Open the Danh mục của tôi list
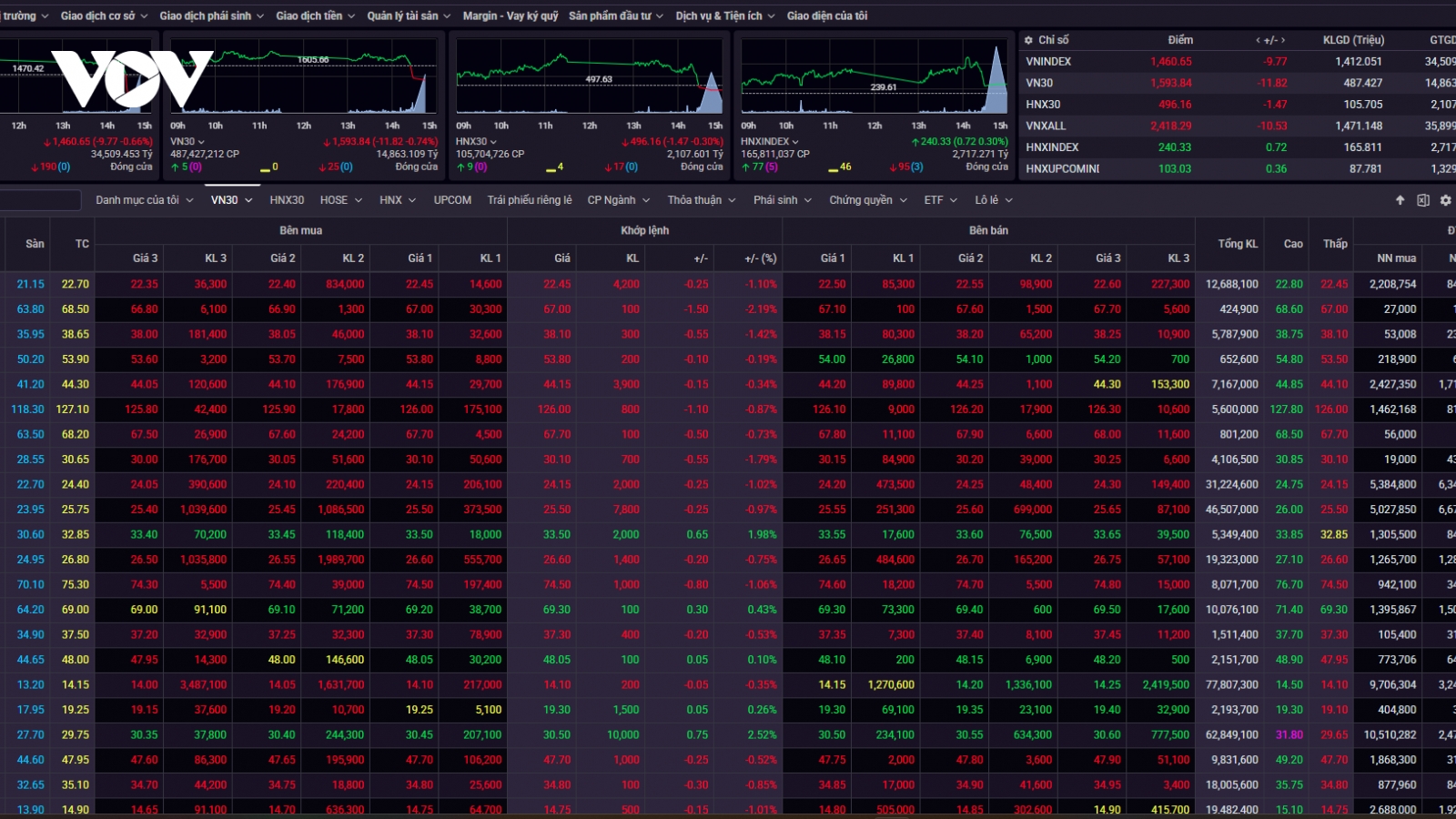 tap(145, 200)
